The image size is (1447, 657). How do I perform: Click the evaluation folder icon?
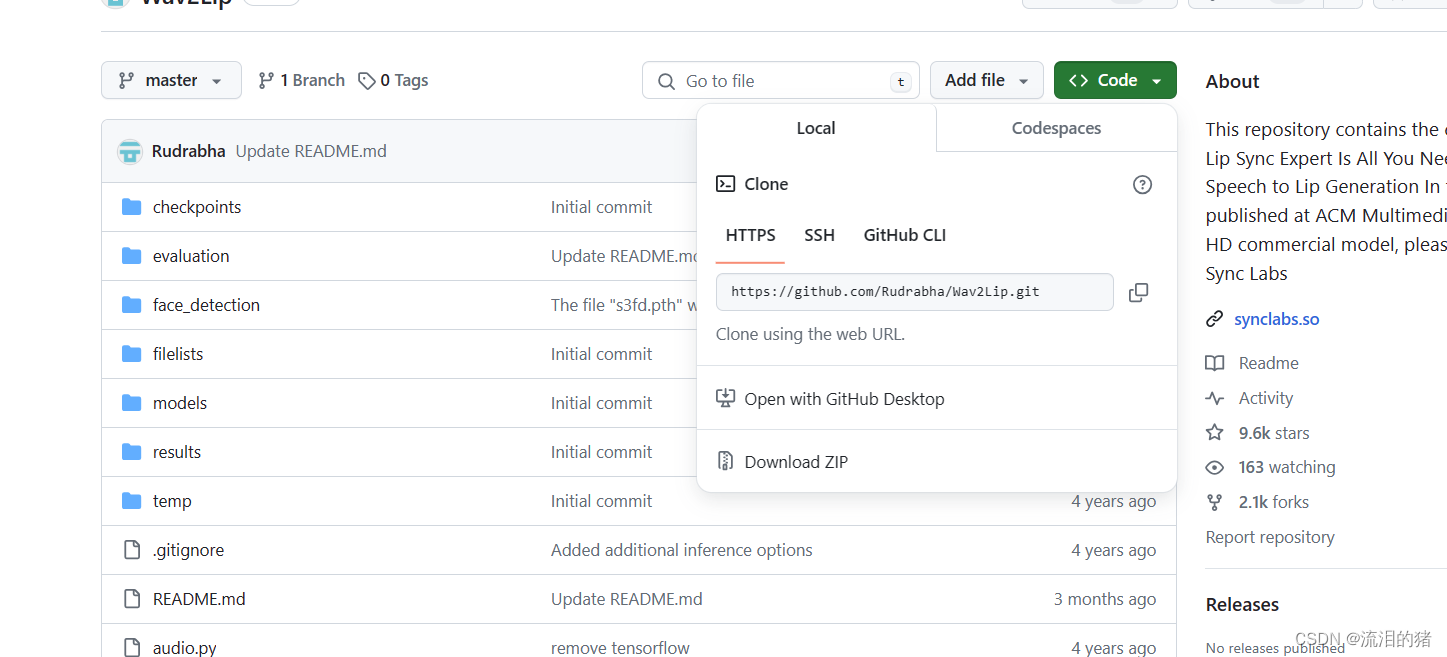click(131, 256)
